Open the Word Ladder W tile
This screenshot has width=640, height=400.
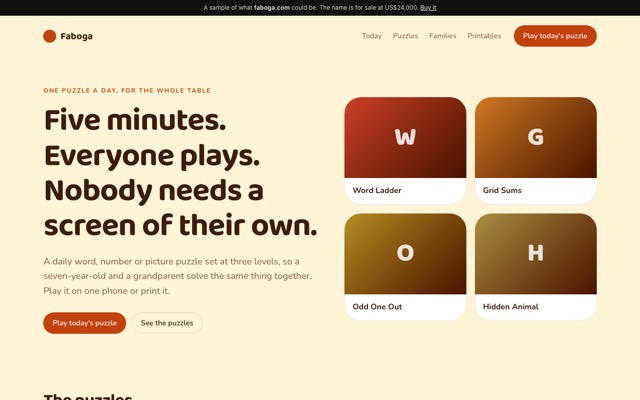tap(405, 137)
